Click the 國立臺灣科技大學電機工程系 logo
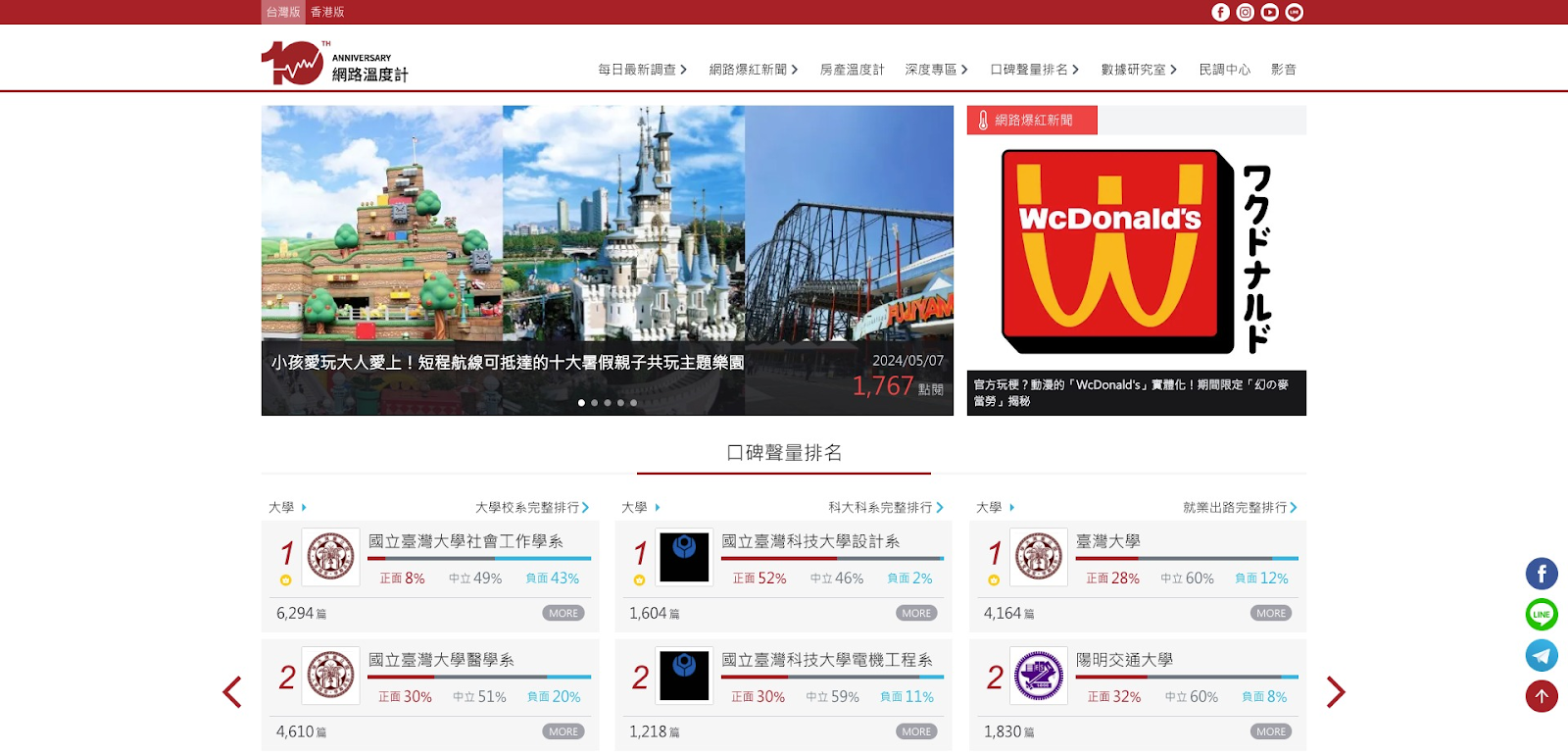 click(x=684, y=676)
